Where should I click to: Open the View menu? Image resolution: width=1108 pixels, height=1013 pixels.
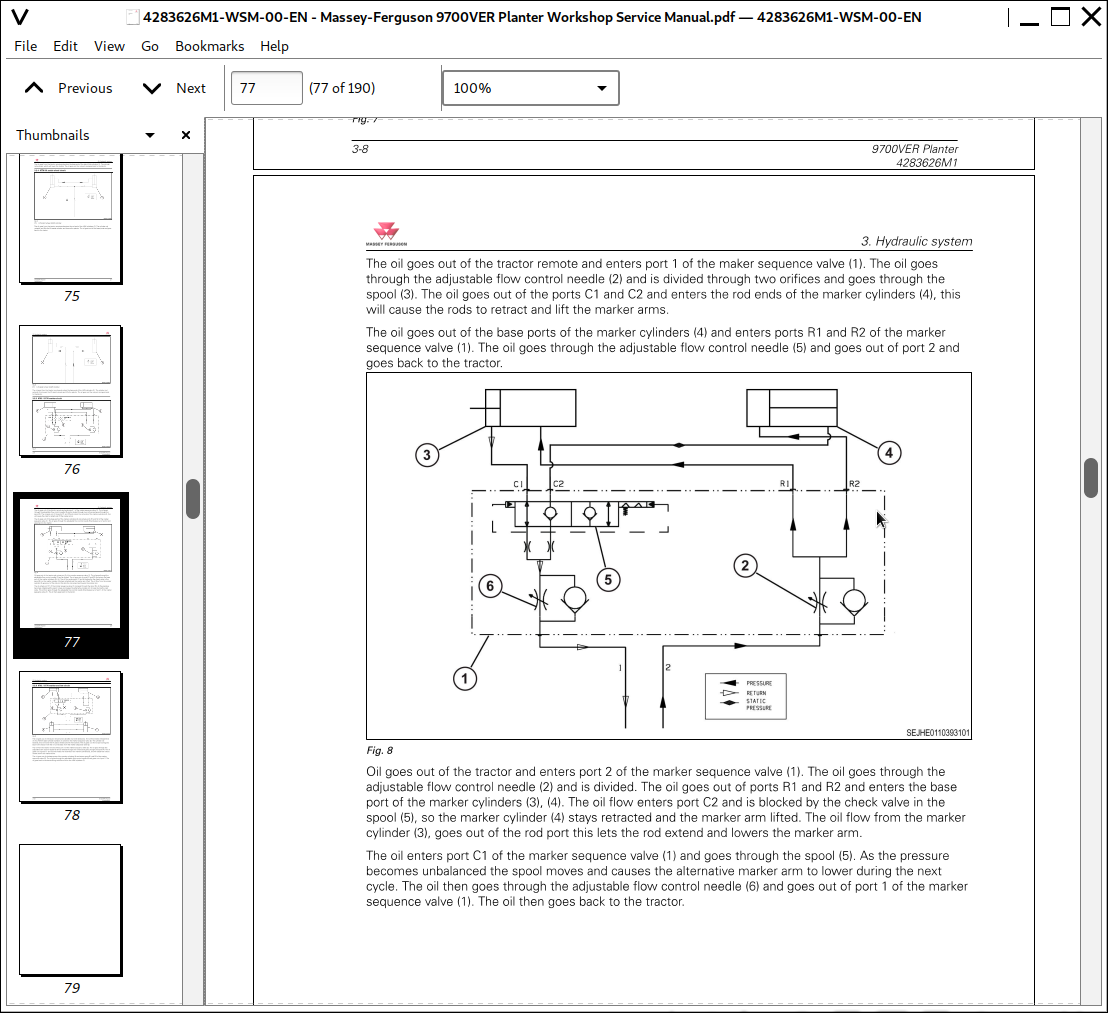coord(110,46)
